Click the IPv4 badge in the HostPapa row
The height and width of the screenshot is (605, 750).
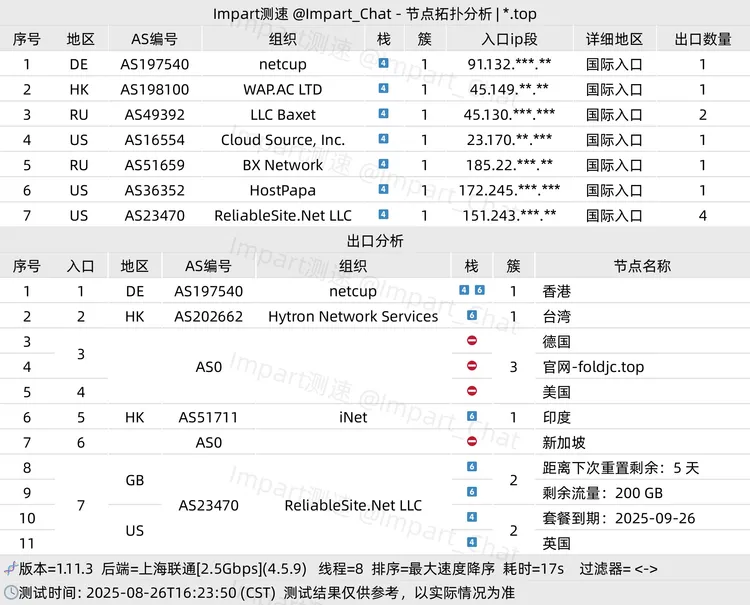pos(384,189)
